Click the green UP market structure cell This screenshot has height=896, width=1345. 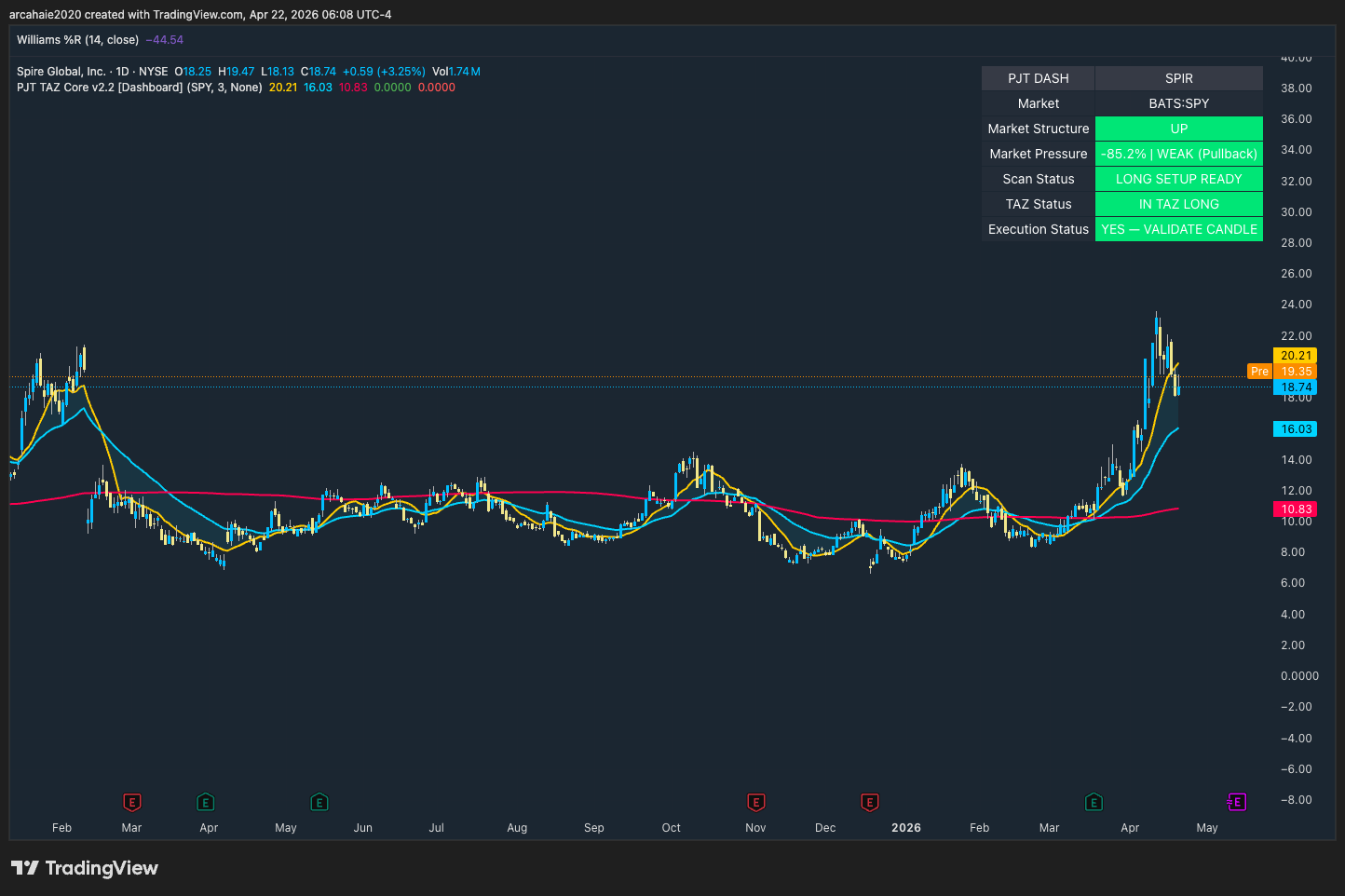[1178, 129]
